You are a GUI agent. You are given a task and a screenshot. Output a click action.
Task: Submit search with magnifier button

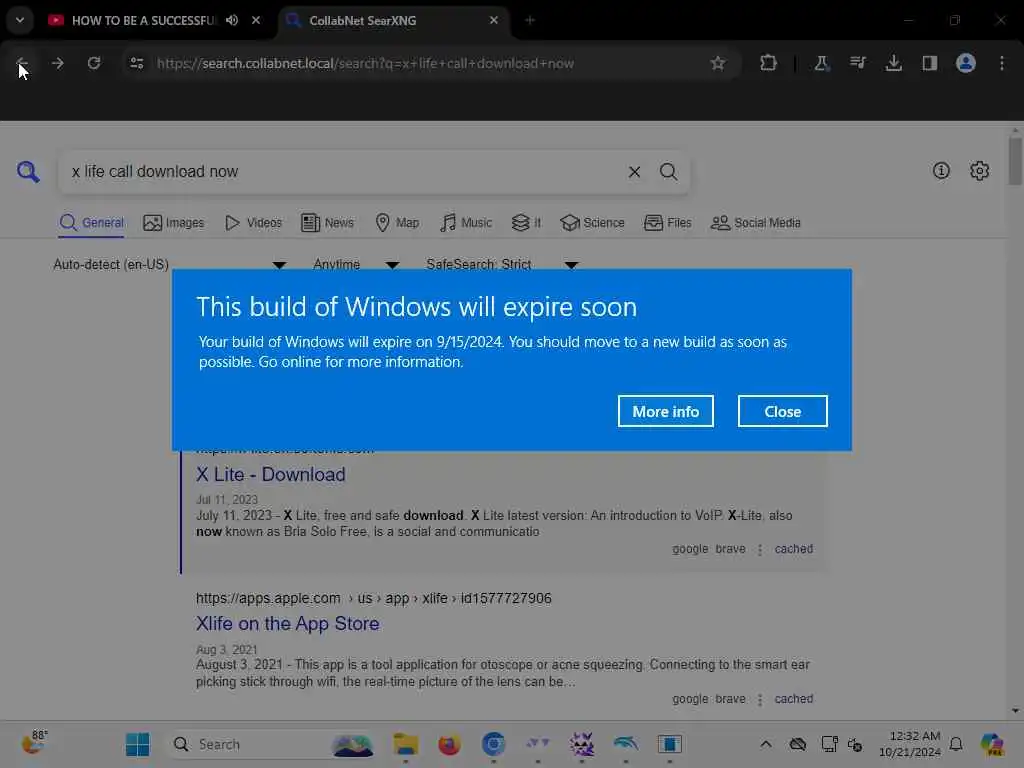coord(668,172)
